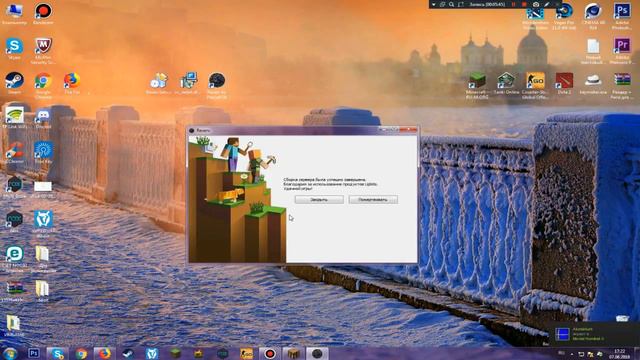
Task: Select the pencil drawing tool in recorder bar
Action: [547, 4]
